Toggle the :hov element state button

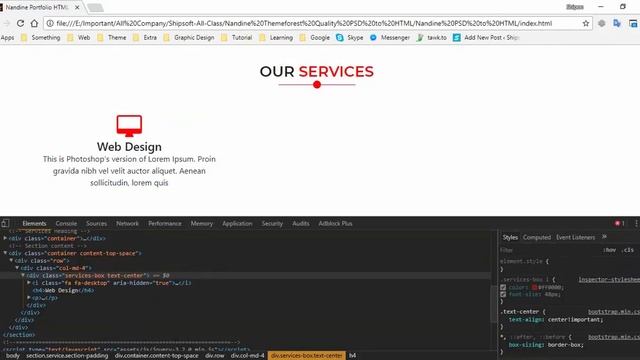click(610, 250)
